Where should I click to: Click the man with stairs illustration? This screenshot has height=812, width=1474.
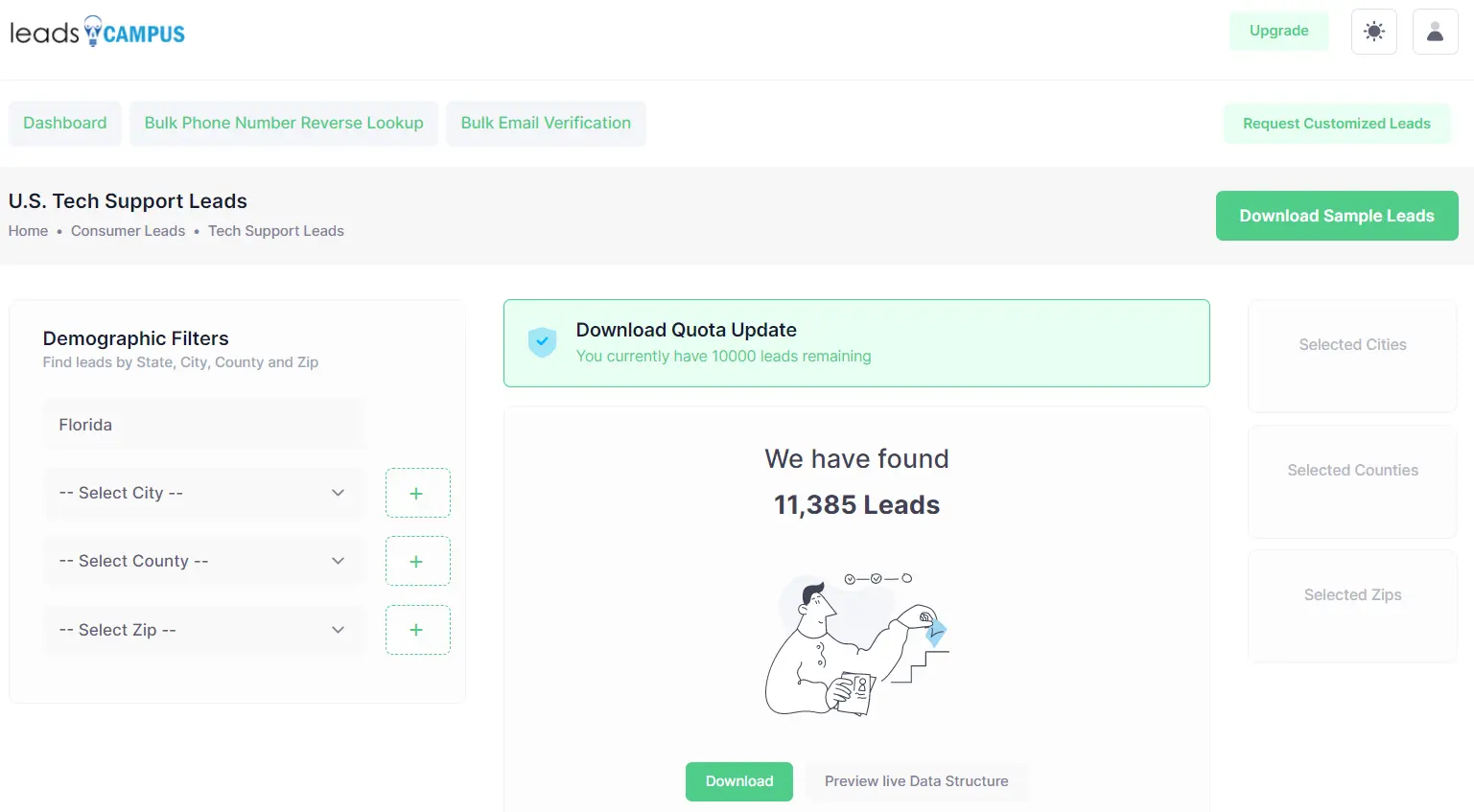pyautogui.click(x=856, y=644)
